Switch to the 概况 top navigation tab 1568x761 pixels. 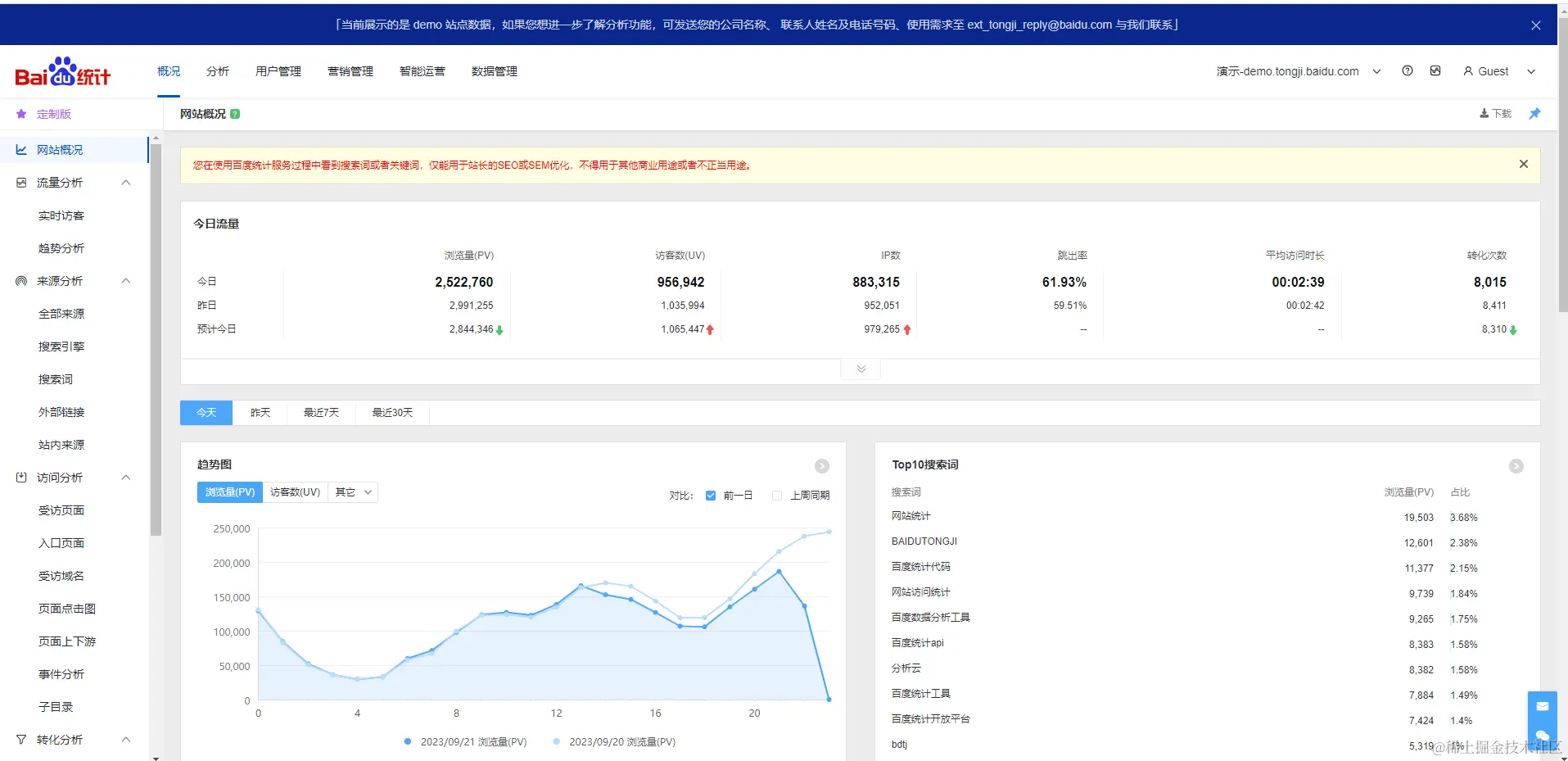[x=169, y=71]
